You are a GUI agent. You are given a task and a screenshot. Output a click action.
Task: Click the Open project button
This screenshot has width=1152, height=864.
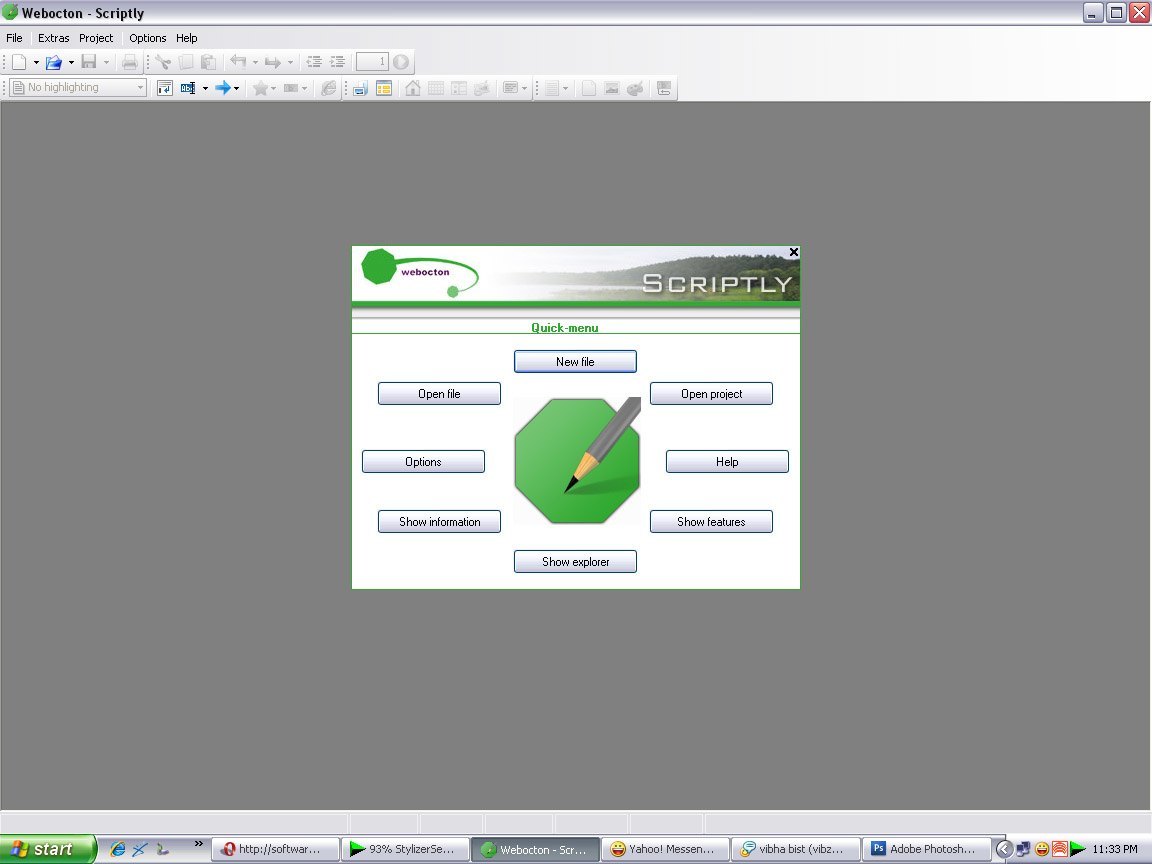point(711,394)
